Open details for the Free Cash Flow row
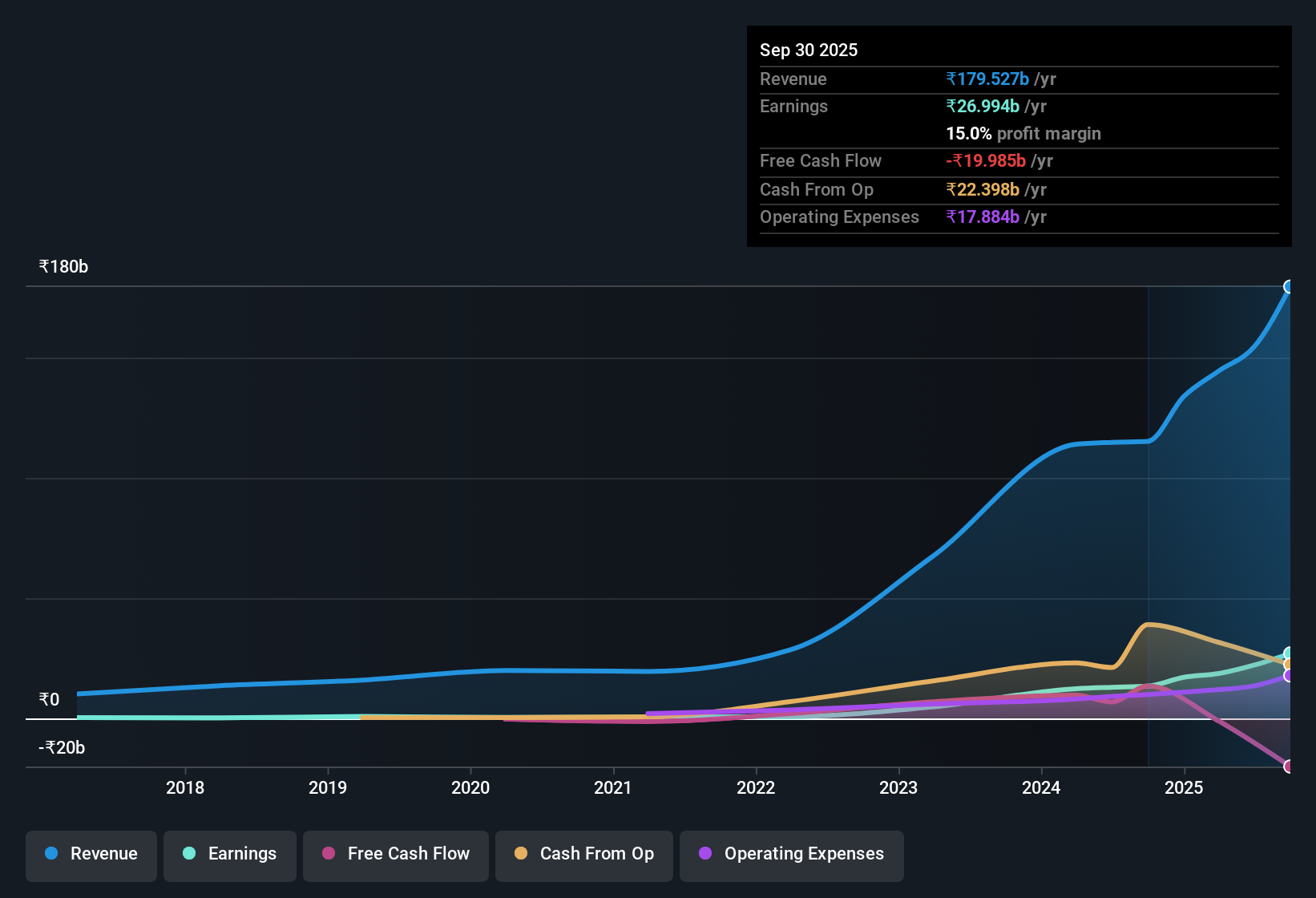 click(x=821, y=161)
